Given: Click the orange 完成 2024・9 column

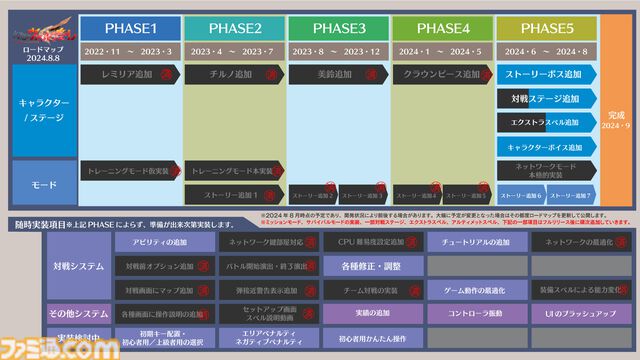Looking at the screenshot, I should [616, 110].
